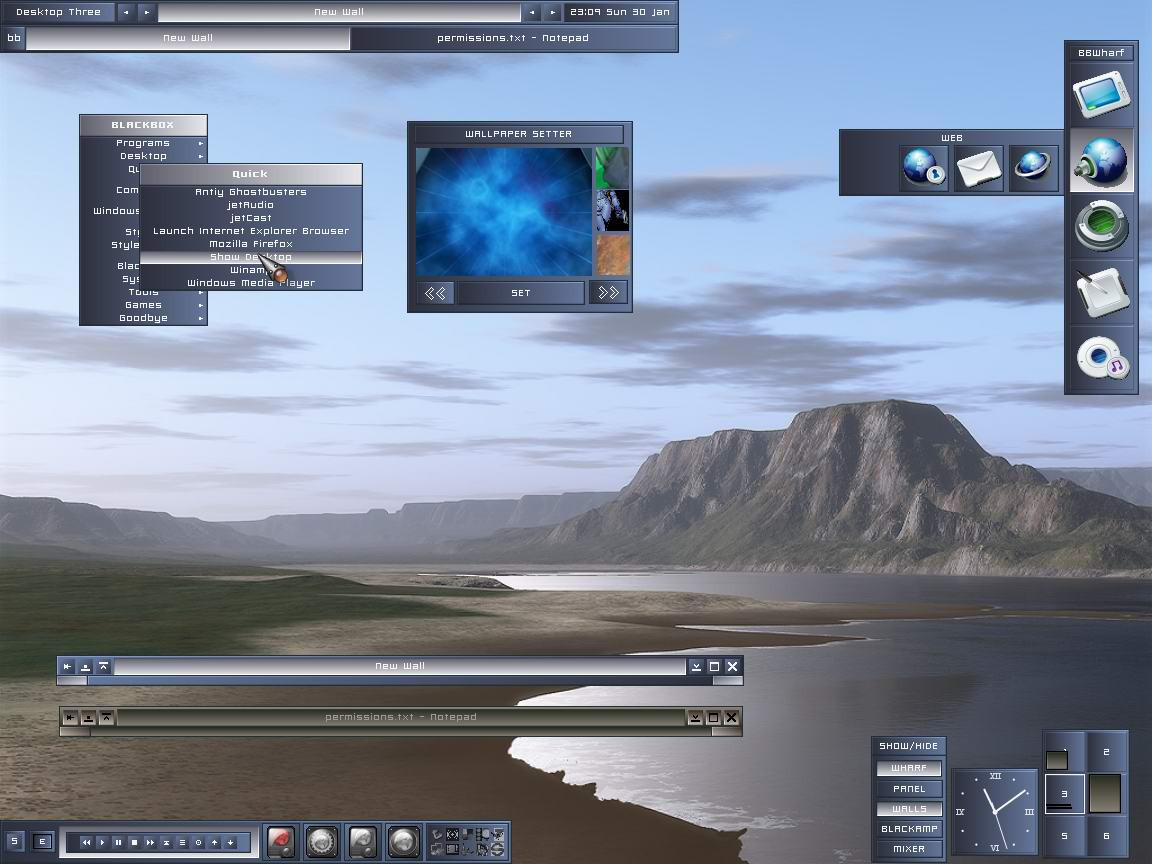The height and width of the screenshot is (864, 1152).
Task: Click the gear-rimmed globe icon in bottom dock
Action: tap(322, 842)
